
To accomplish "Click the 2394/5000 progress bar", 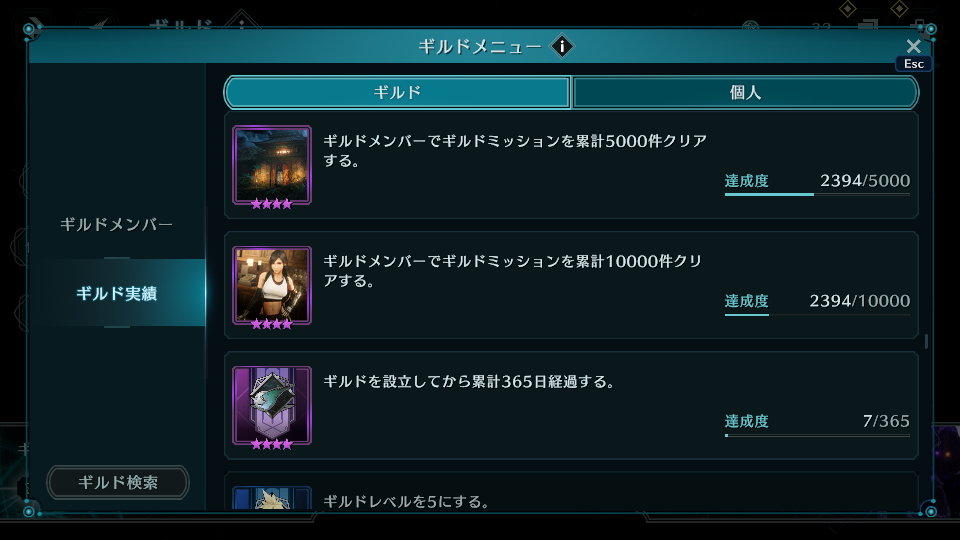I will (x=817, y=194).
